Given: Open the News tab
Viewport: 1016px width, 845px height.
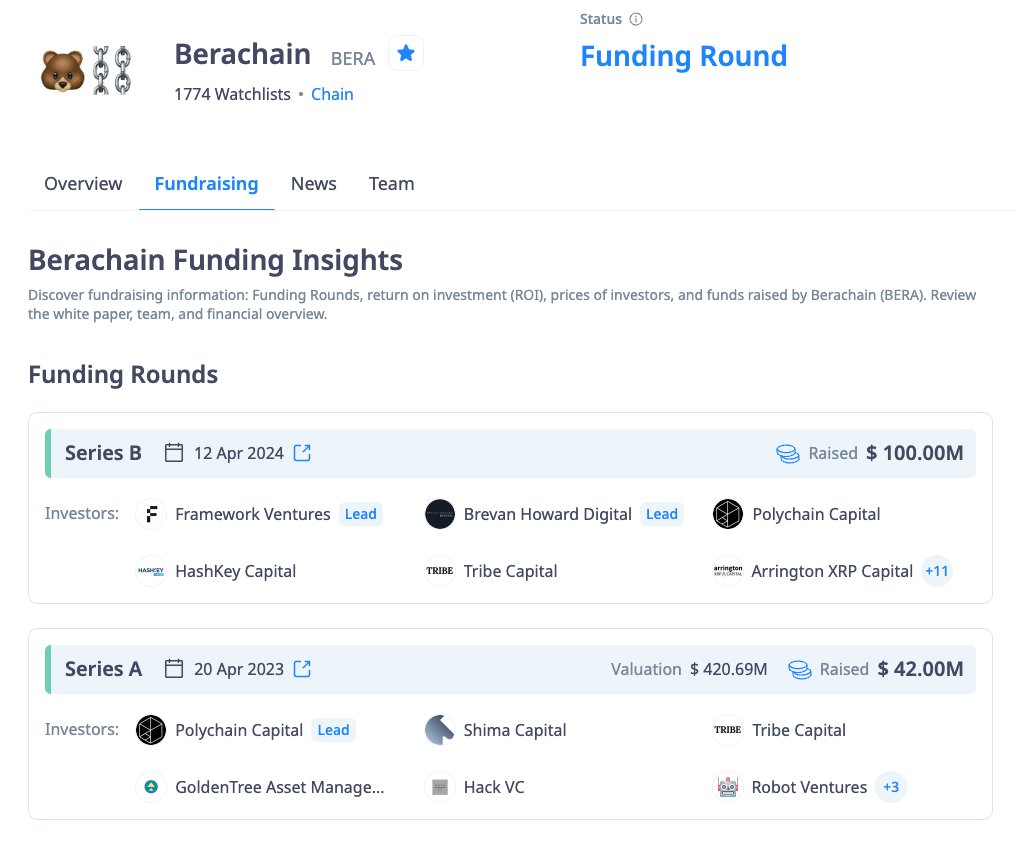Looking at the screenshot, I should [x=313, y=184].
